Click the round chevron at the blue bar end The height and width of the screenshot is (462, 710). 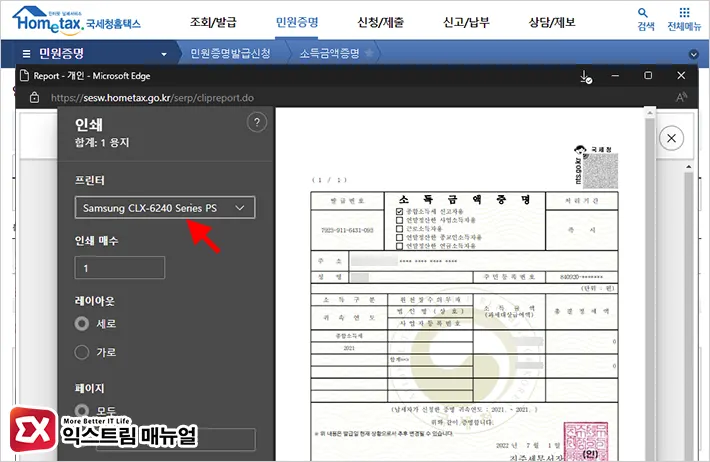click(x=693, y=54)
